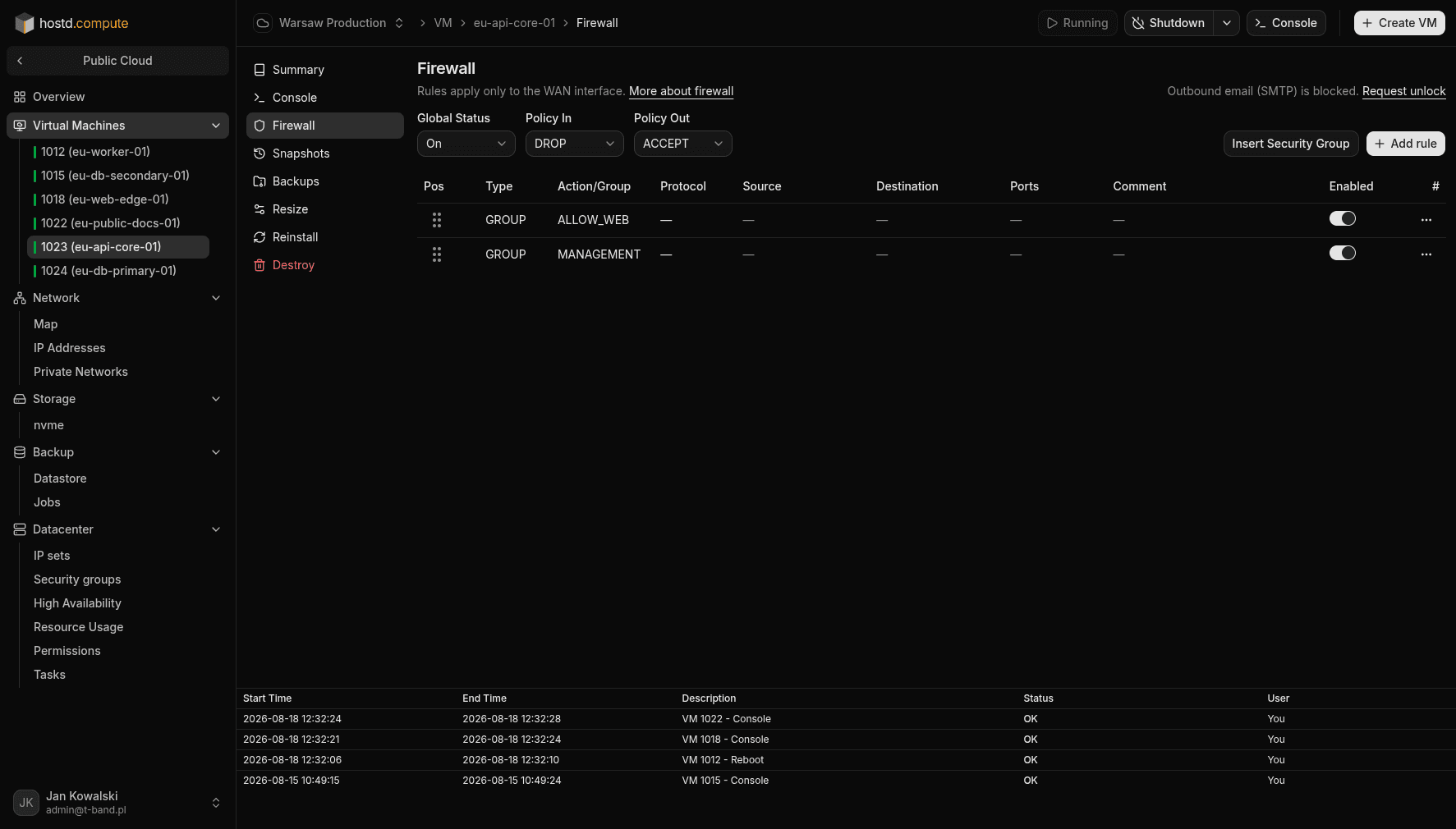Image resolution: width=1456 pixels, height=829 pixels.
Task: Select VM 1012 (eu-worker-01)
Action: coord(119,152)
